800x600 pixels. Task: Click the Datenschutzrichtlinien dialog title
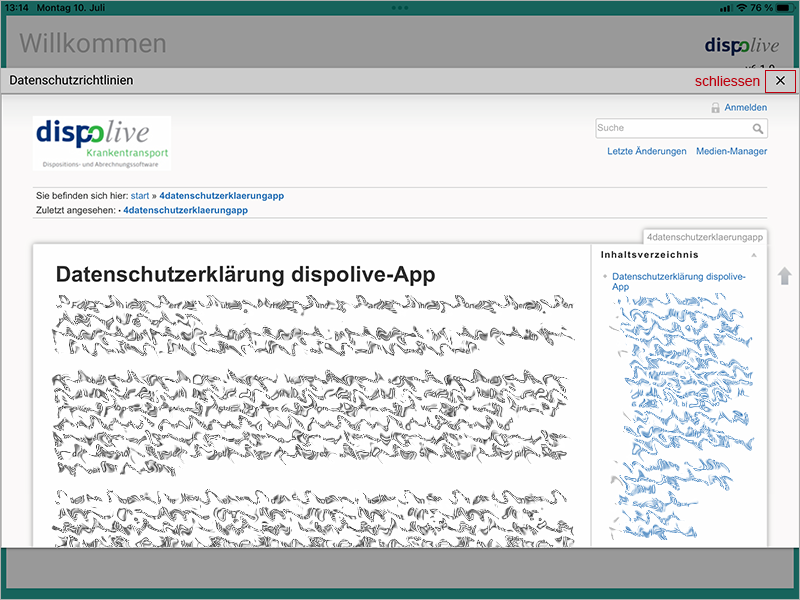(71, 81)
